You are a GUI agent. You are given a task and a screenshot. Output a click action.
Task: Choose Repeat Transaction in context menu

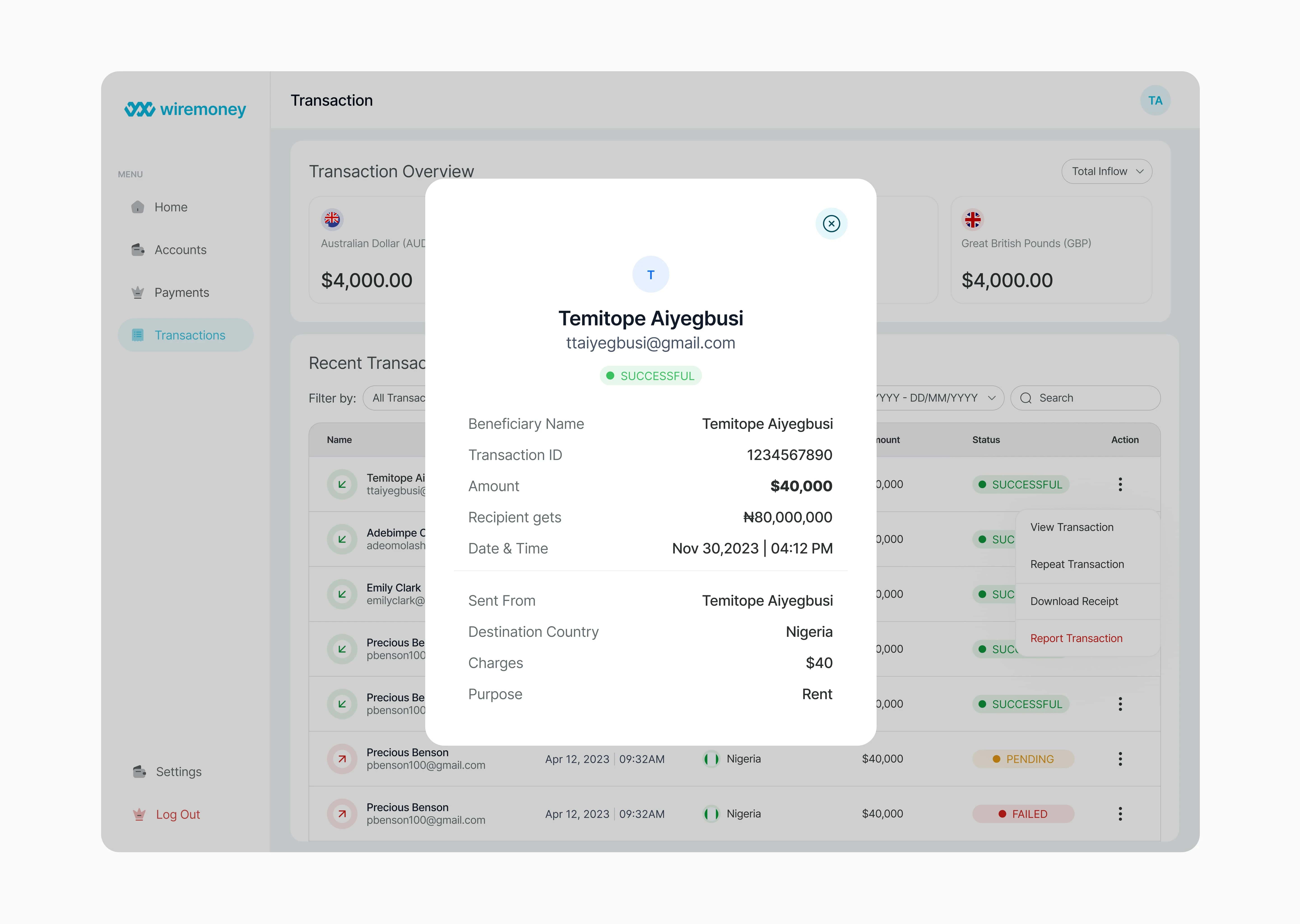click(1088, 564)
